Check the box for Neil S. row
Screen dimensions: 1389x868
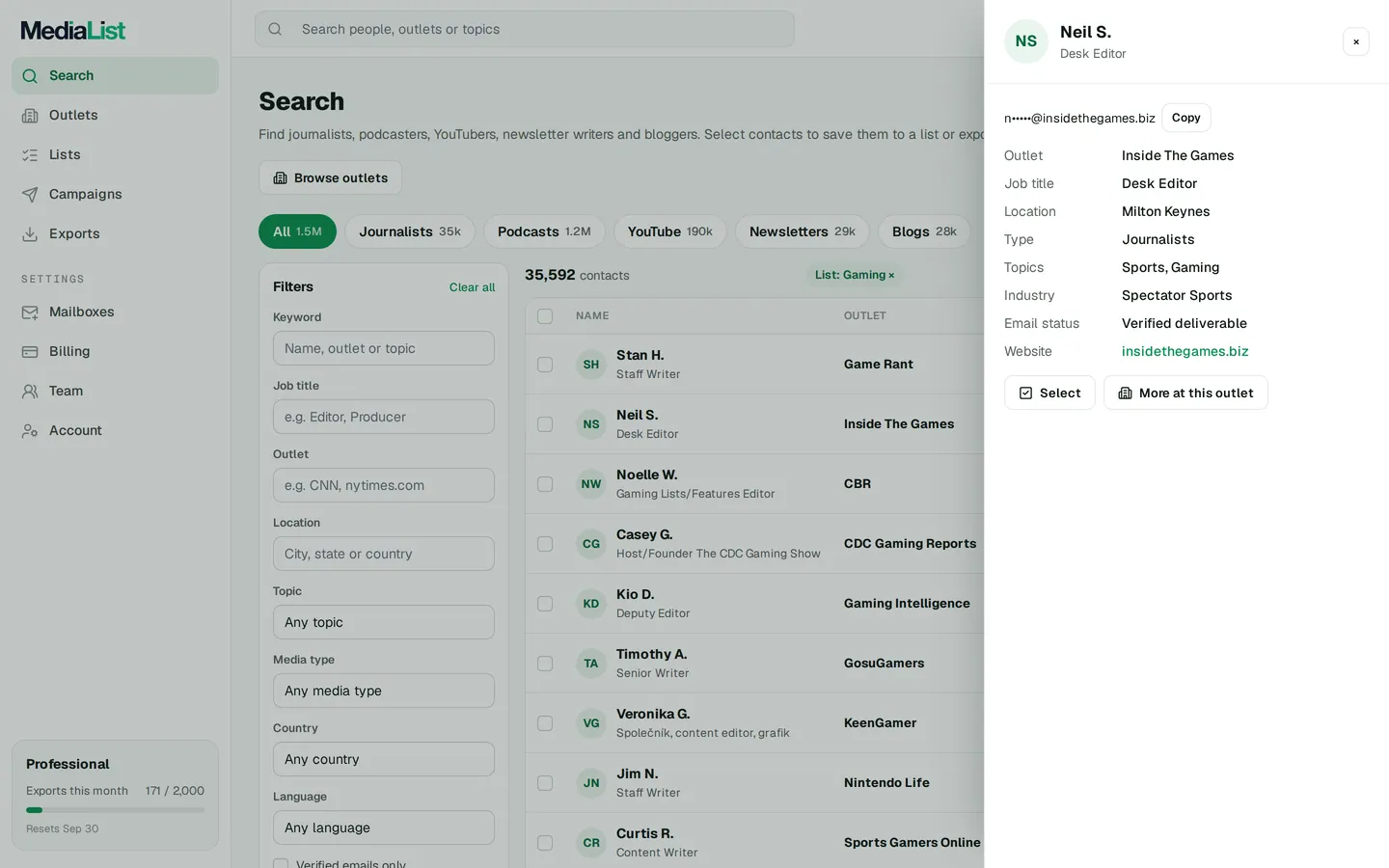coord(545,424)
